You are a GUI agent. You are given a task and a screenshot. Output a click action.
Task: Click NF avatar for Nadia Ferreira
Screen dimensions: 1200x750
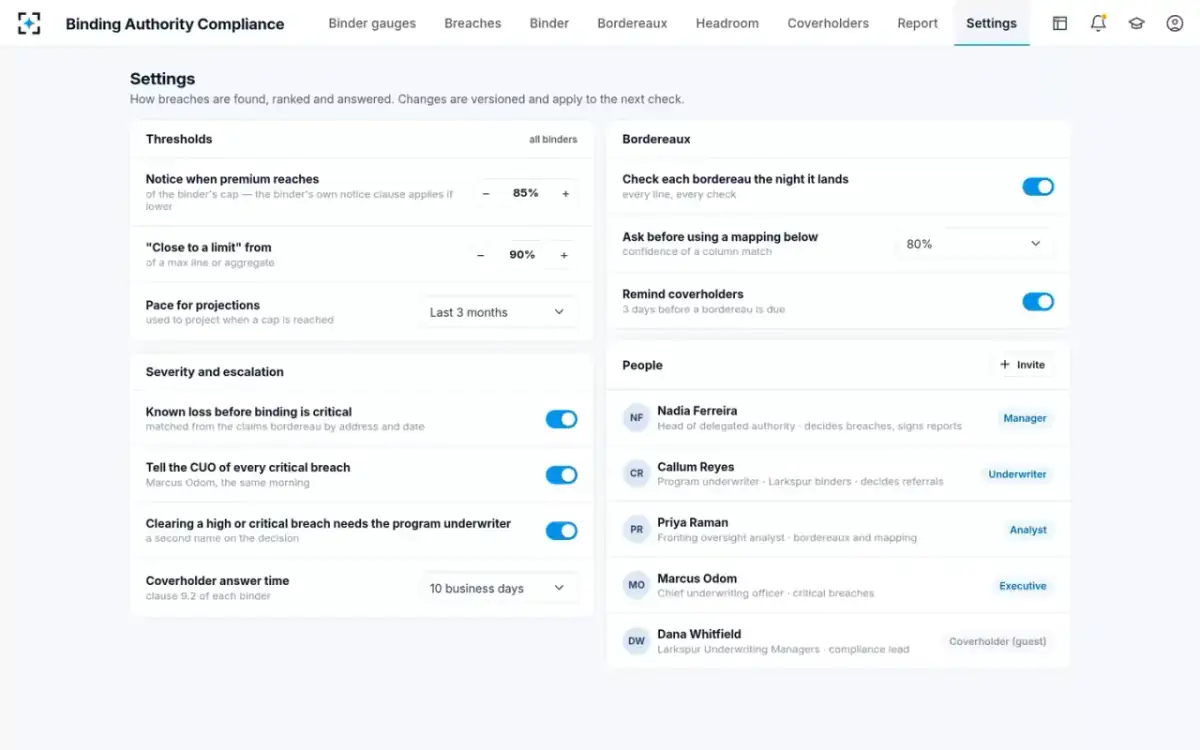point(637,418)
